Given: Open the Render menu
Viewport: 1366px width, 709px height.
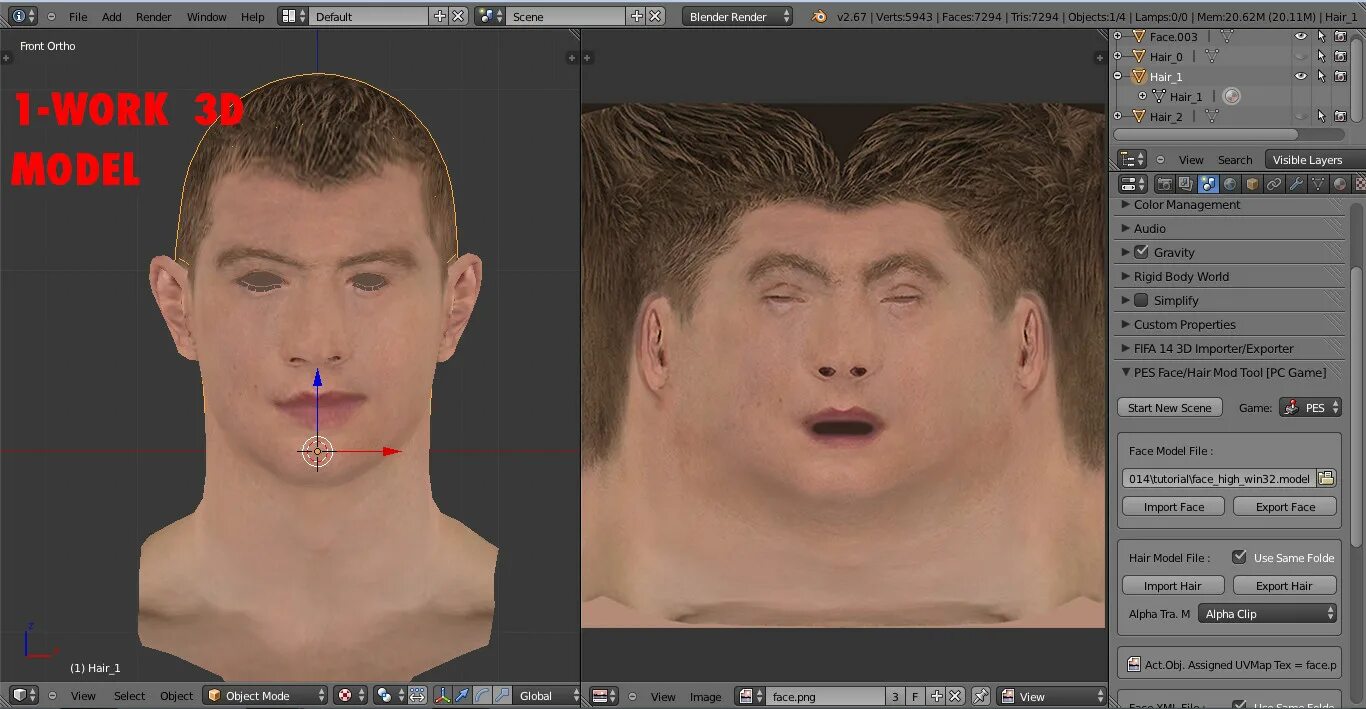Looking at the screenshot, I should click(x=154, y=17).
